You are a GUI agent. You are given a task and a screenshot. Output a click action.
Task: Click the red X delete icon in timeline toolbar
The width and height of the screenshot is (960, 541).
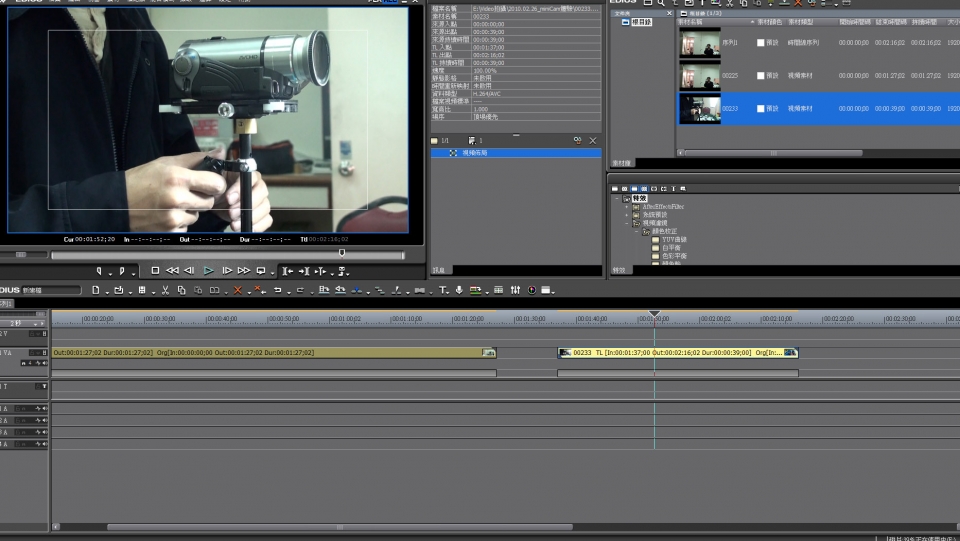click(x=238, y=290)
